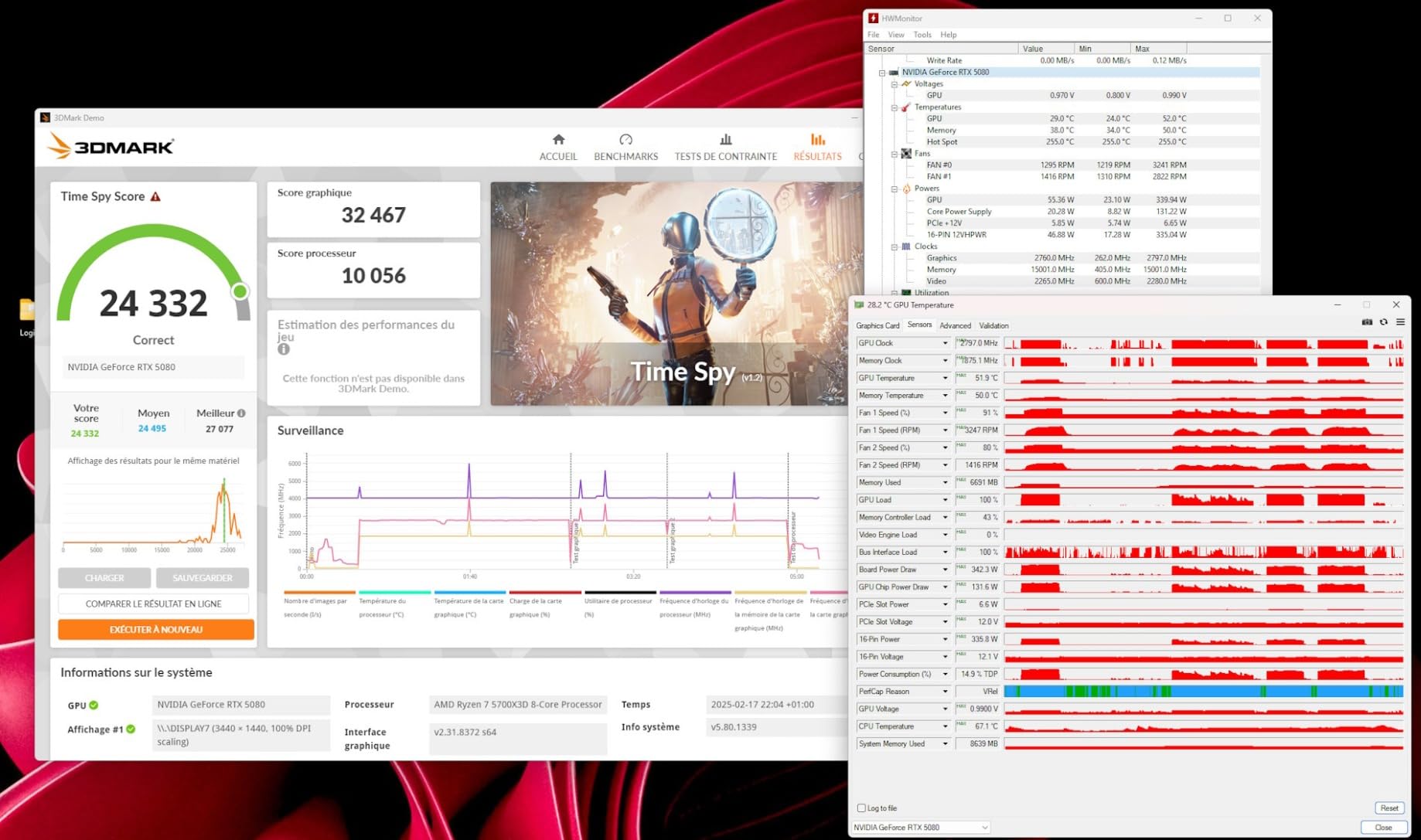Screen dimensions: 1421x840
Task: Click the Voltages category icon in HWMonitor
Action: (906, 83)
